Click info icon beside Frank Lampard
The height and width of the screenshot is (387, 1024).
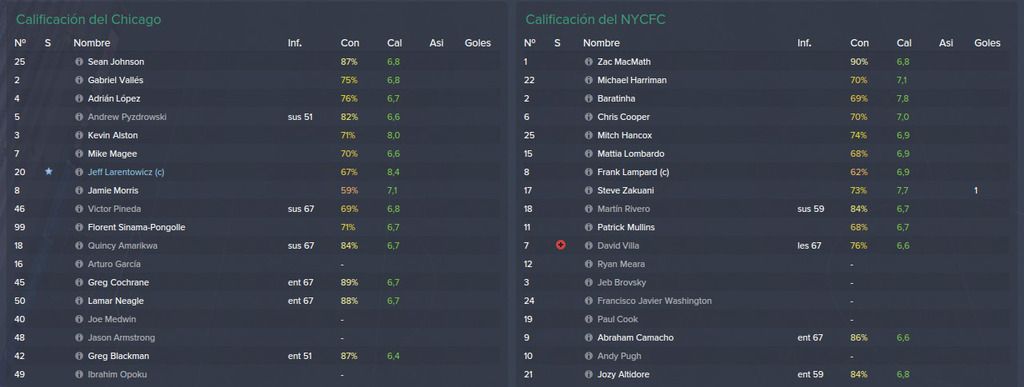[588, 172]
